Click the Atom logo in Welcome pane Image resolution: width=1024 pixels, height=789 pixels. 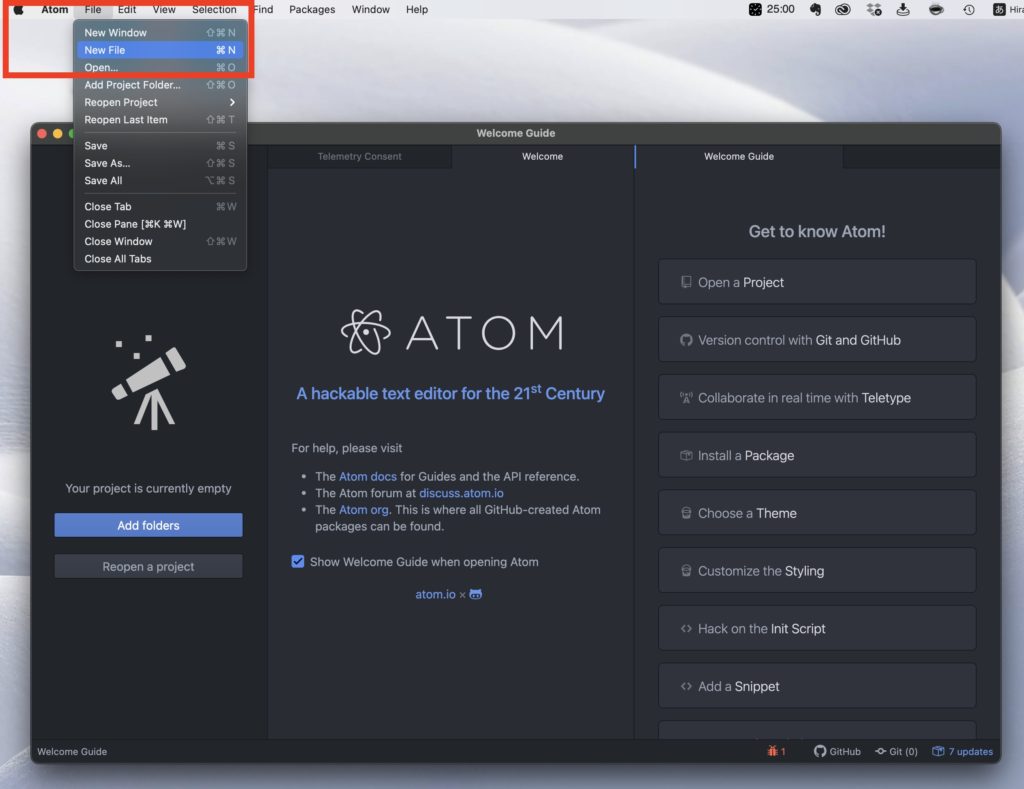coord(452,332)
